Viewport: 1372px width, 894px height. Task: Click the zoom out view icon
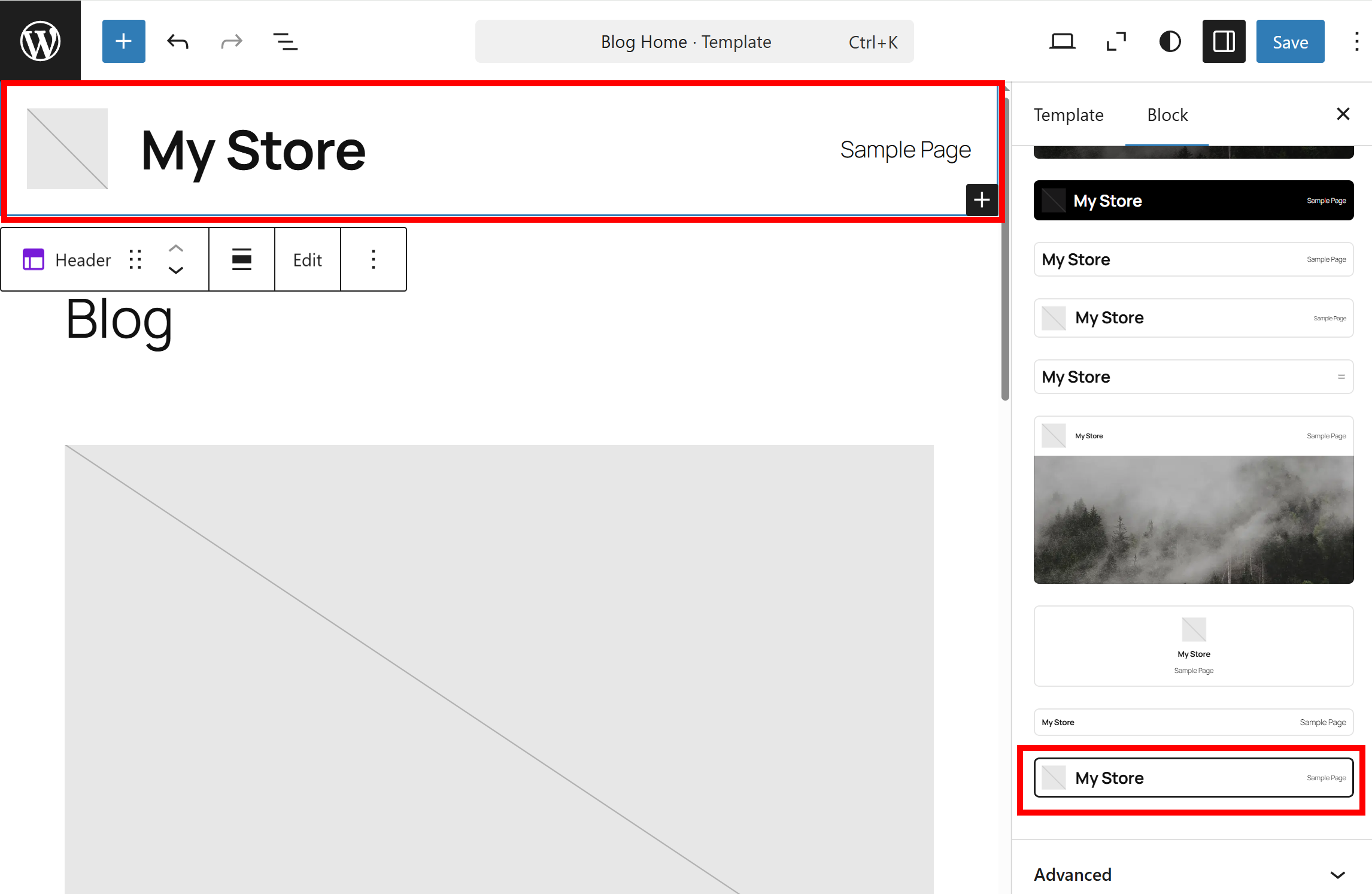tap(1116, 42)
